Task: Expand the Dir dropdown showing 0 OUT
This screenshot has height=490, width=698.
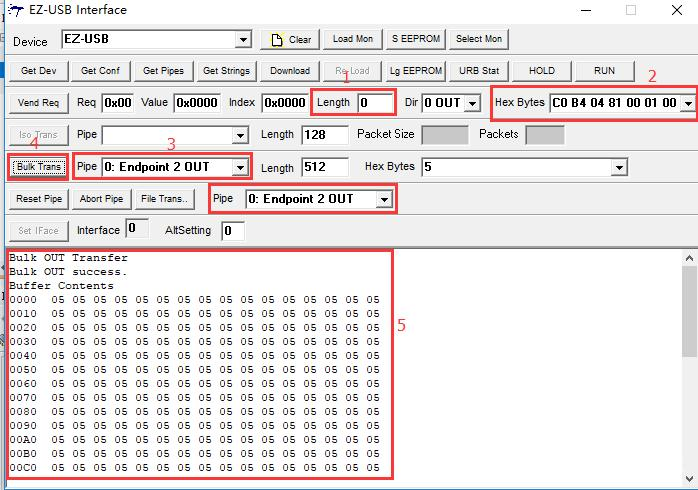Action: pos(472,103)
